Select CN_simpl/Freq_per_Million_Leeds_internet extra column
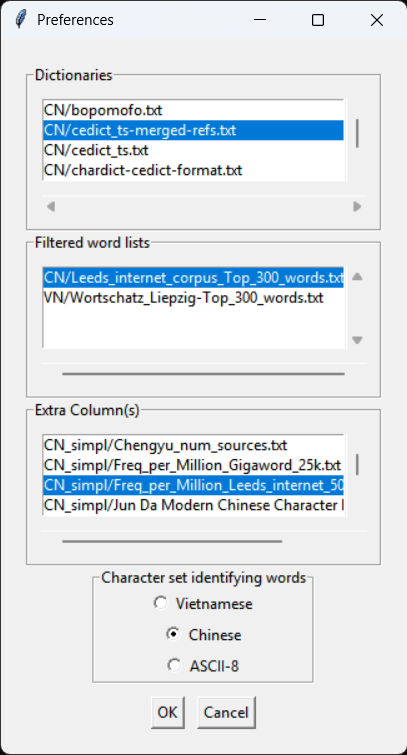 193,485
